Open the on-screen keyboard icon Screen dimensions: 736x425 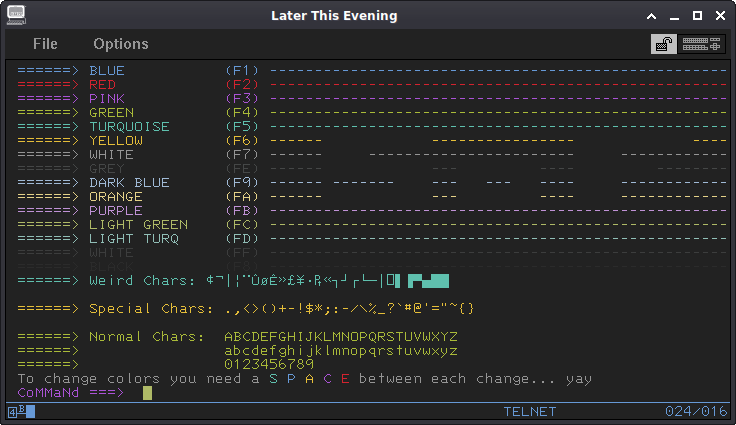(x=701, y=44)
